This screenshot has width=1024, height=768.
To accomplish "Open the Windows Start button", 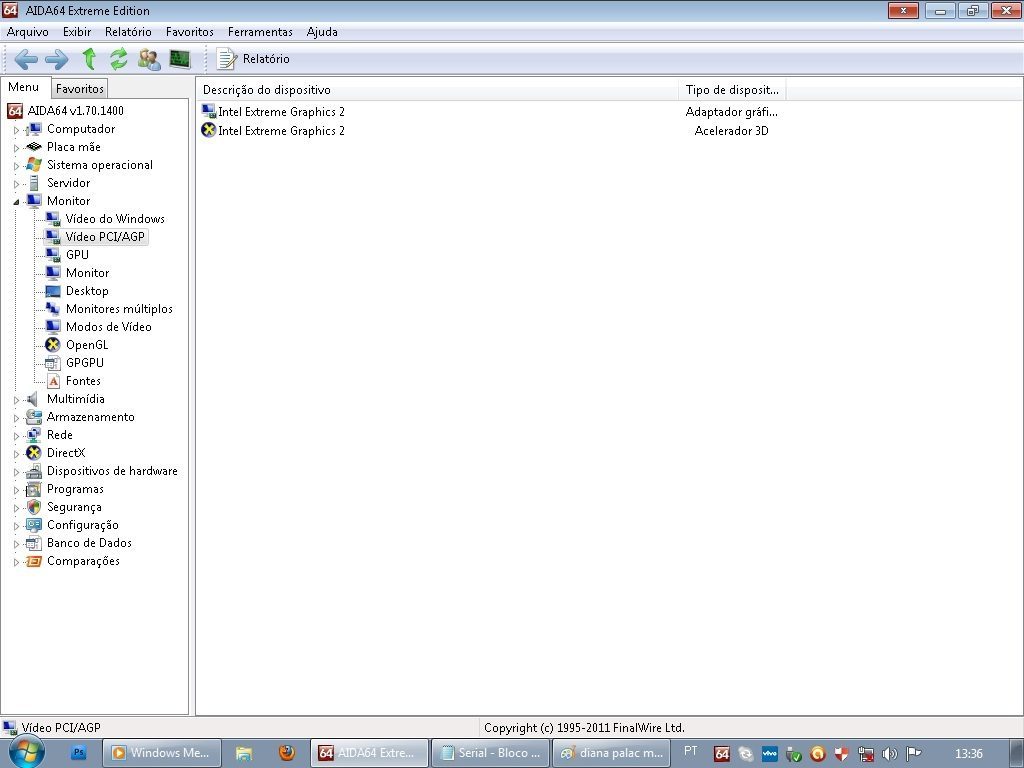I will [x=27, y=752].
